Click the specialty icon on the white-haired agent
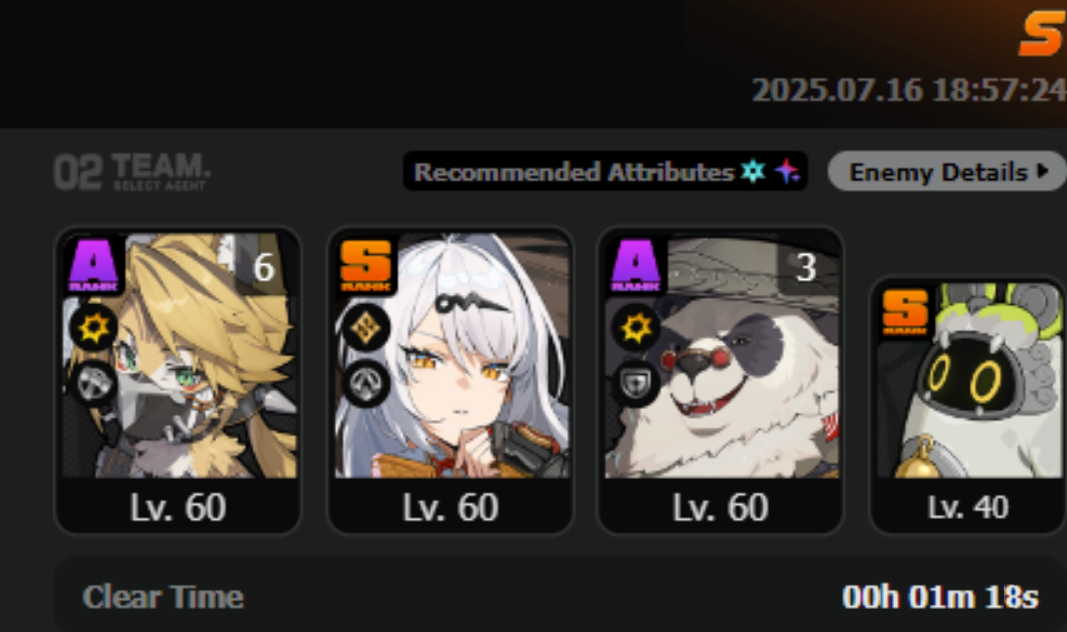This screenshot has height=632, width=1067. tap(365, 384)
